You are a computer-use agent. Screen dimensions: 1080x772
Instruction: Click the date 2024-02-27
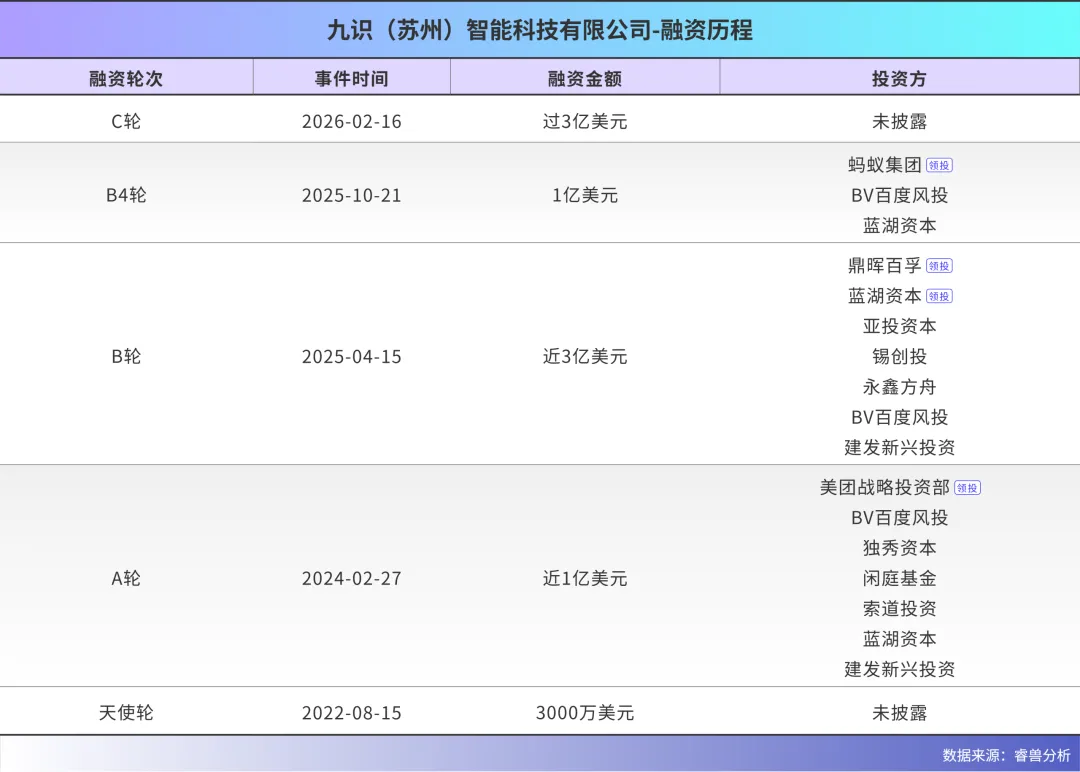click(x=351, y=578)
